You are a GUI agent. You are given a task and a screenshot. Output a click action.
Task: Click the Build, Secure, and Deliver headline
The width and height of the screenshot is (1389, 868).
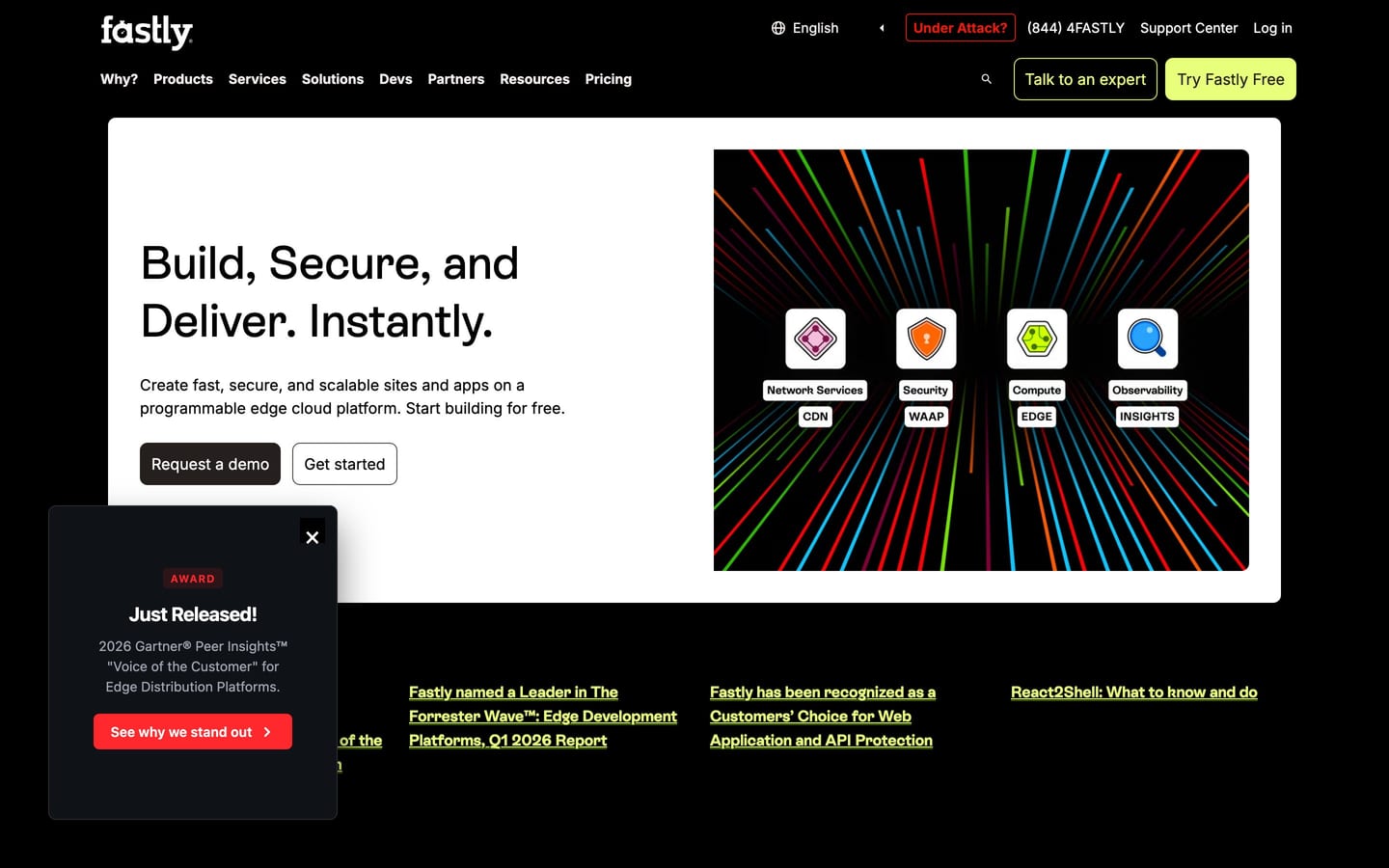tap(330, 292)
